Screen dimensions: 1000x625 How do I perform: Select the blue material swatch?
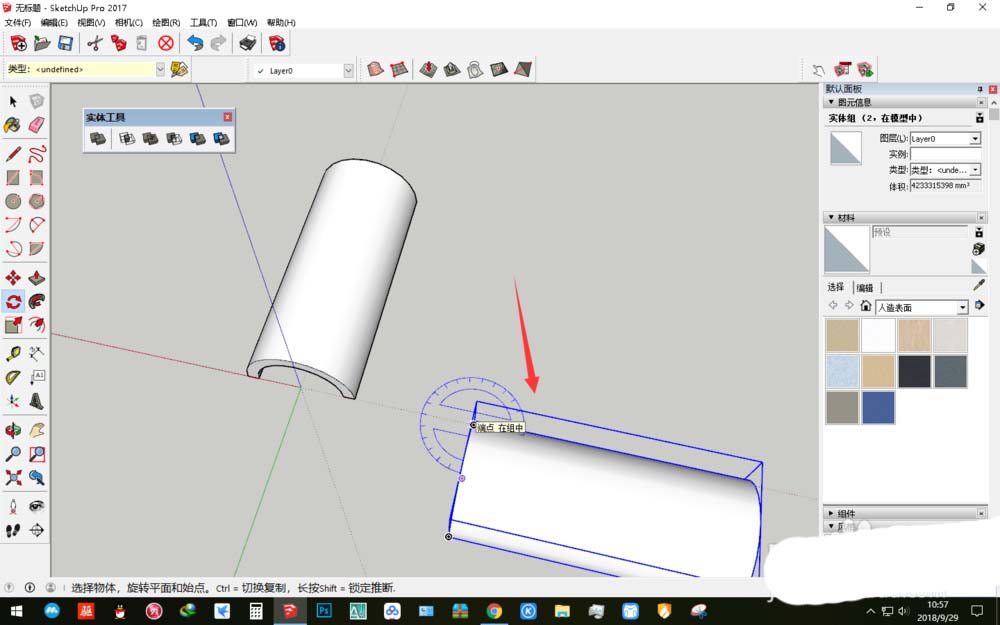pyautogui.click(x=878, y=408)
